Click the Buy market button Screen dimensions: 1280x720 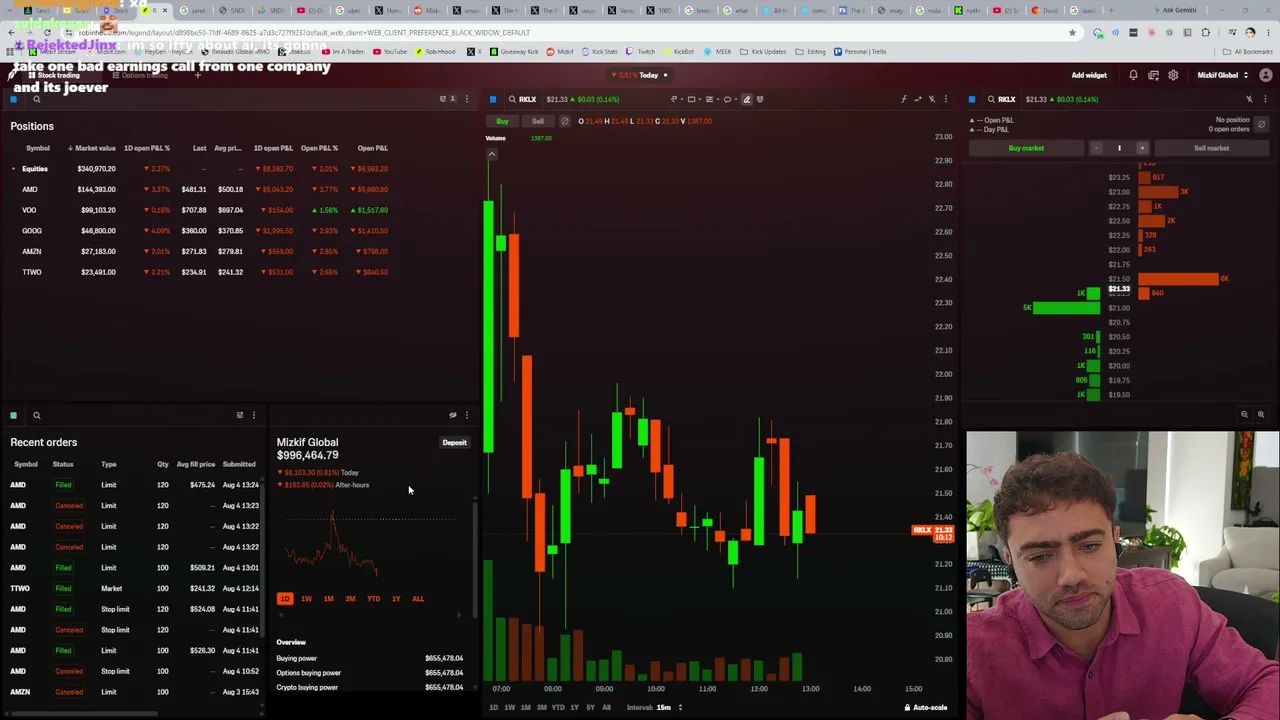coord(1026,148)
